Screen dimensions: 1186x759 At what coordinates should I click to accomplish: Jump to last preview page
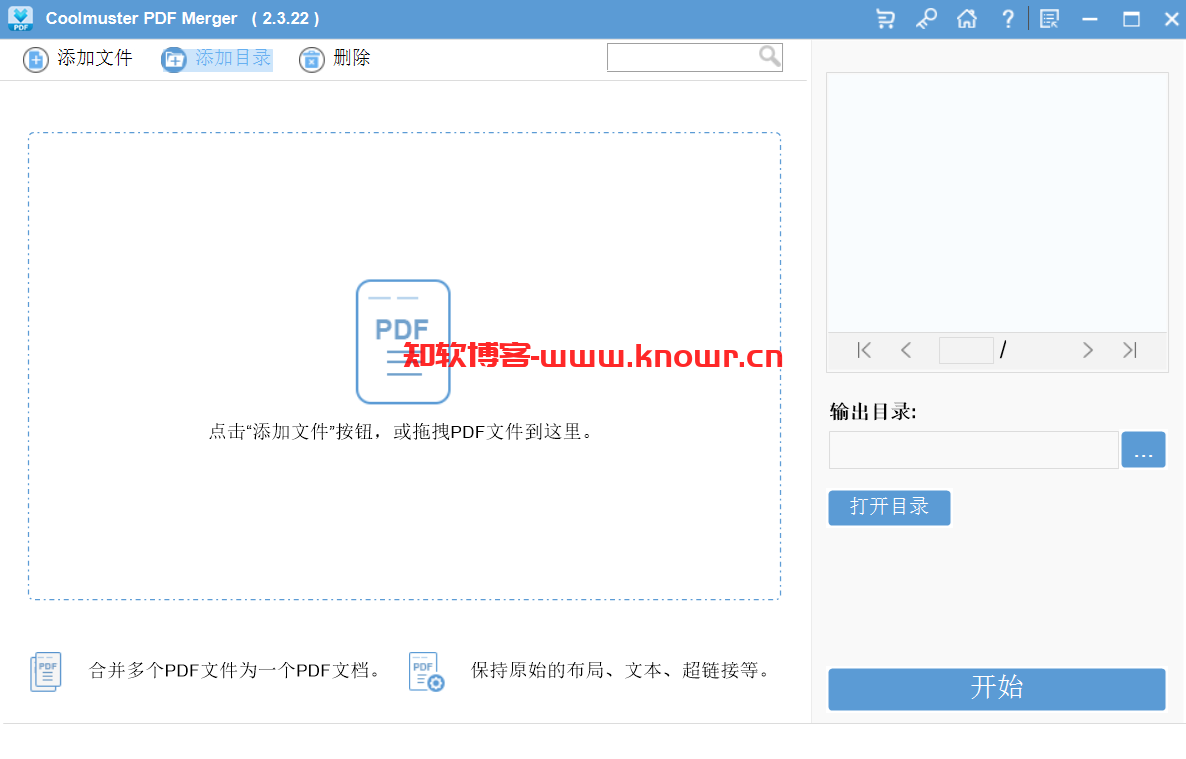(x=1130, y=350)
